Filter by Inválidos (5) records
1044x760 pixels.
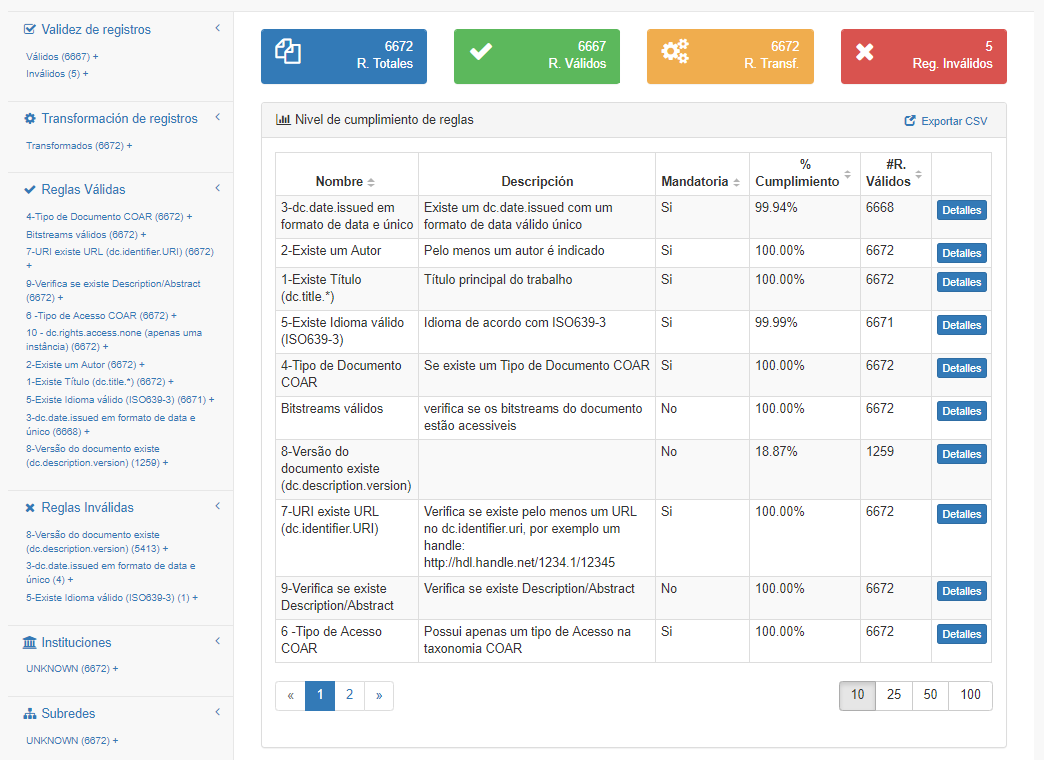point(56,73)
